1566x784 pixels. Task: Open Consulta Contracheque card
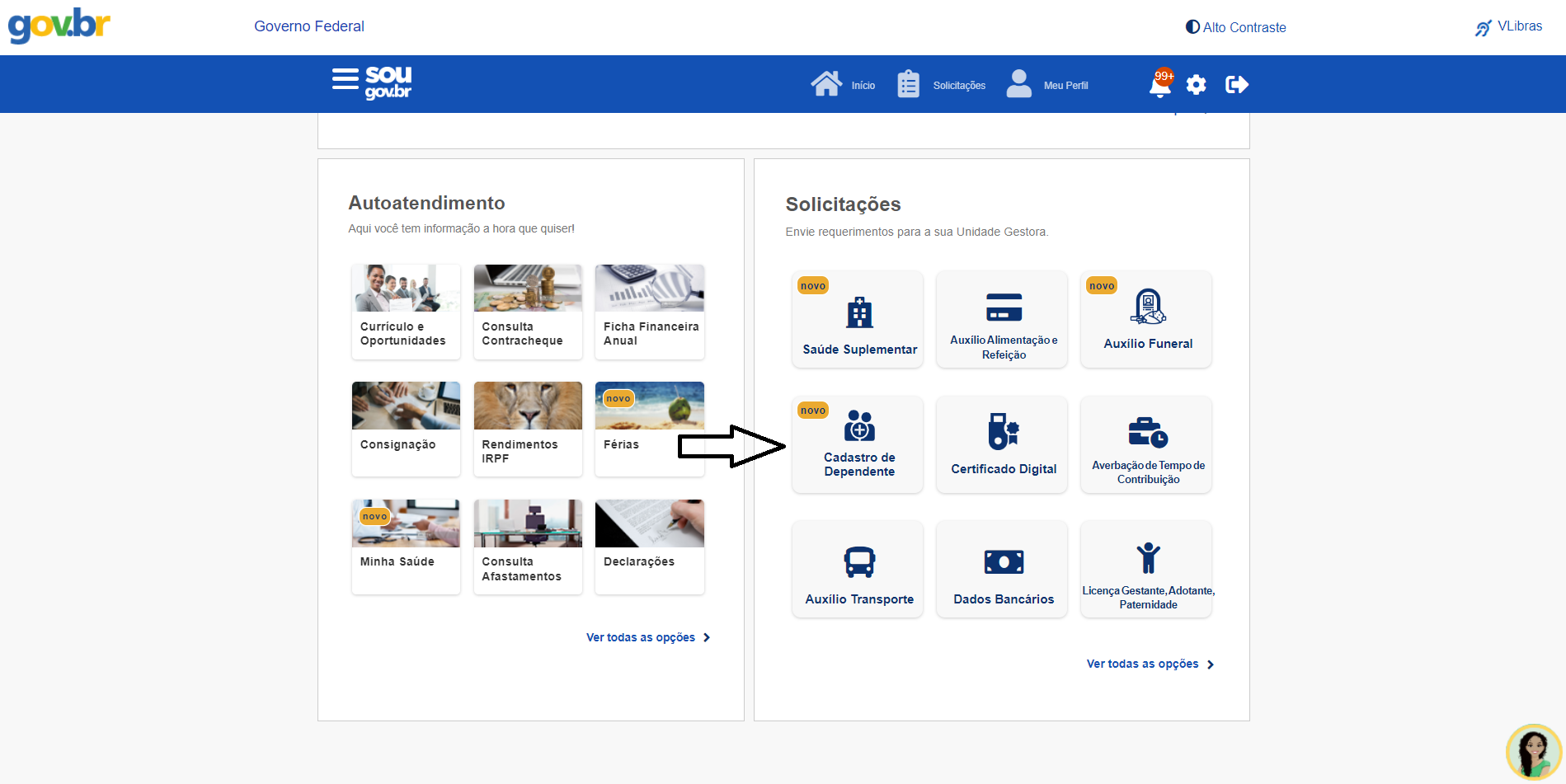(528, 312)
